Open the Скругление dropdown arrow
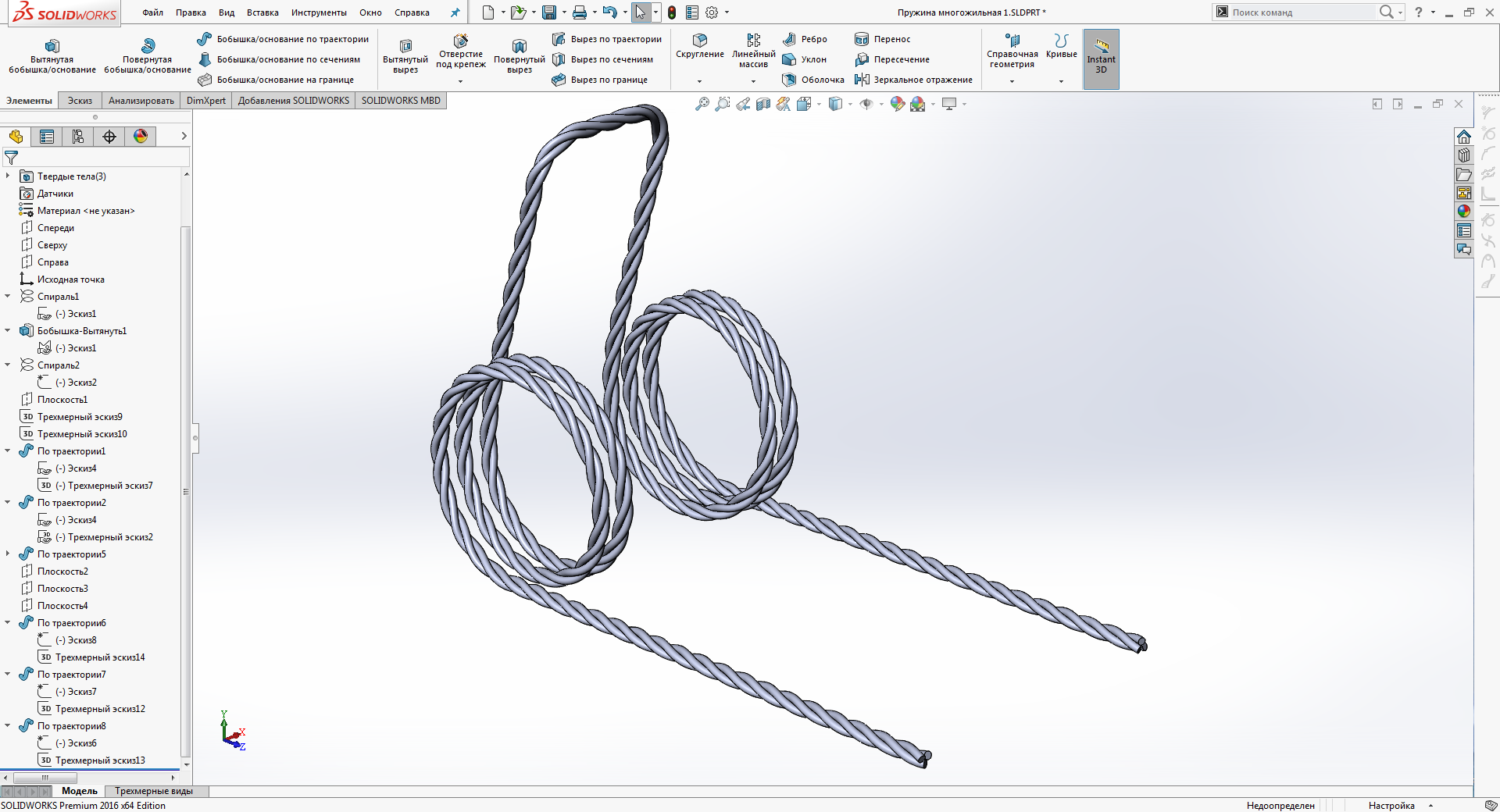This screenshot has height=812, width=1500. pyautogui.click(x=699, y=81)
